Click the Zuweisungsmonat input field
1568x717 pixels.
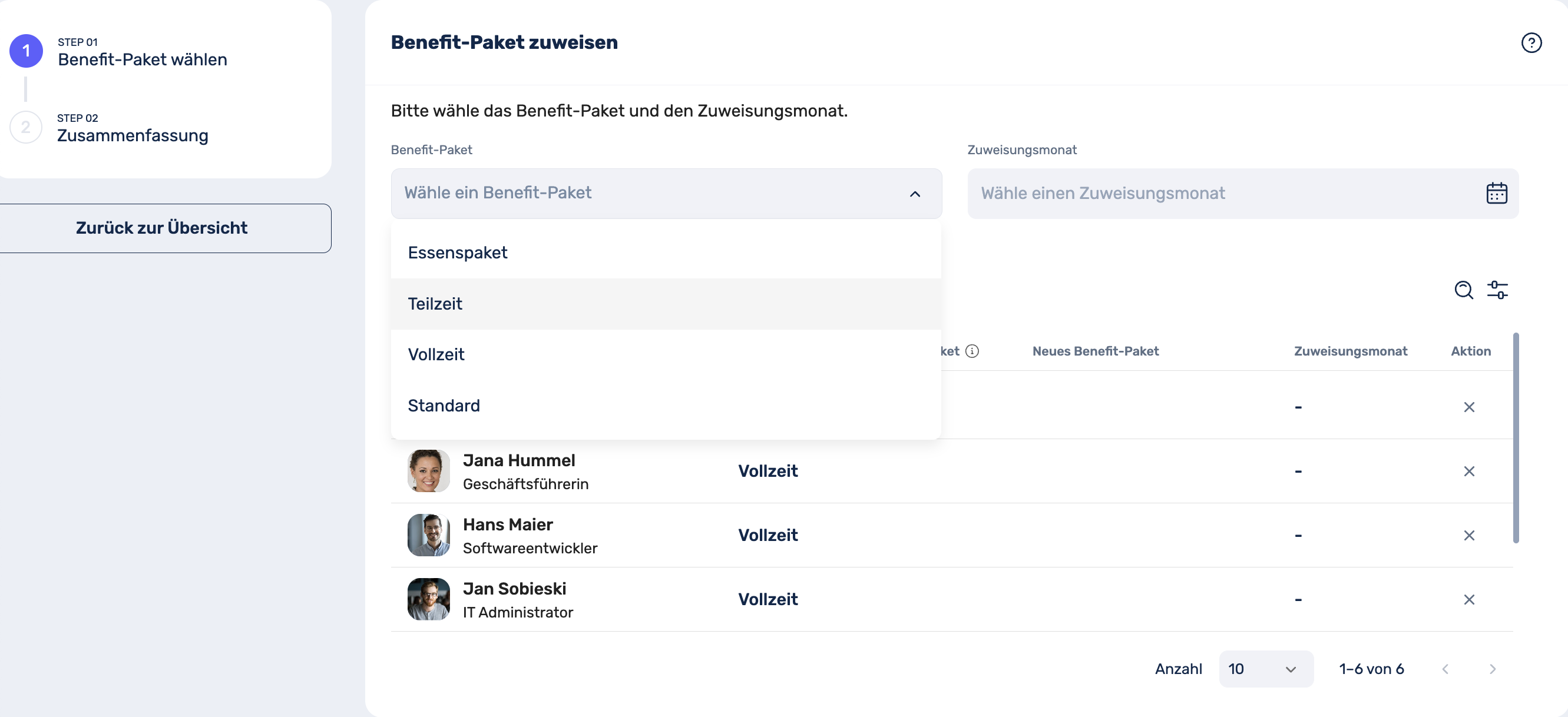(1223, 194)
